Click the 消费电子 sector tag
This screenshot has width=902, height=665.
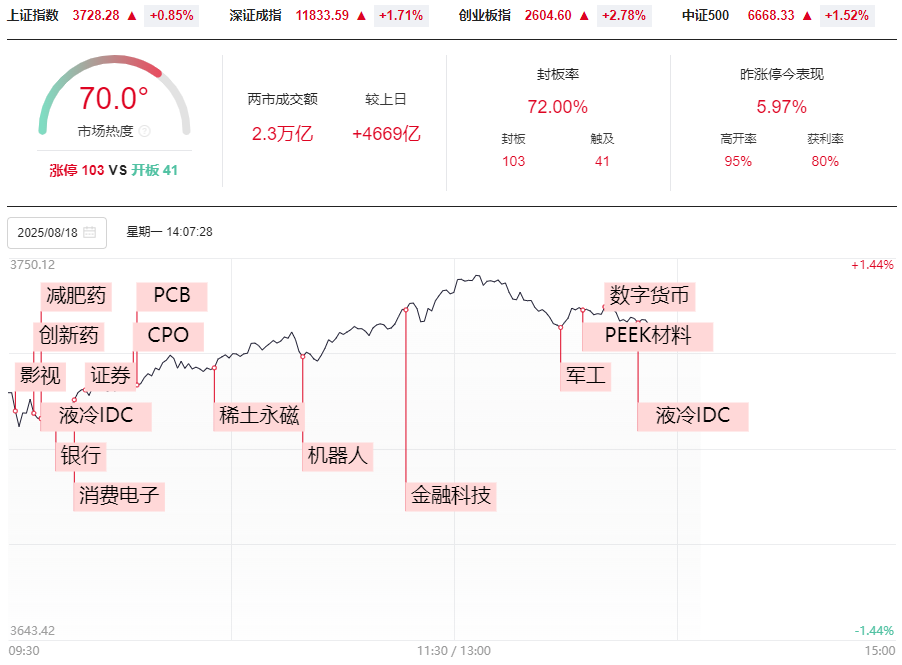click(119, 495)
